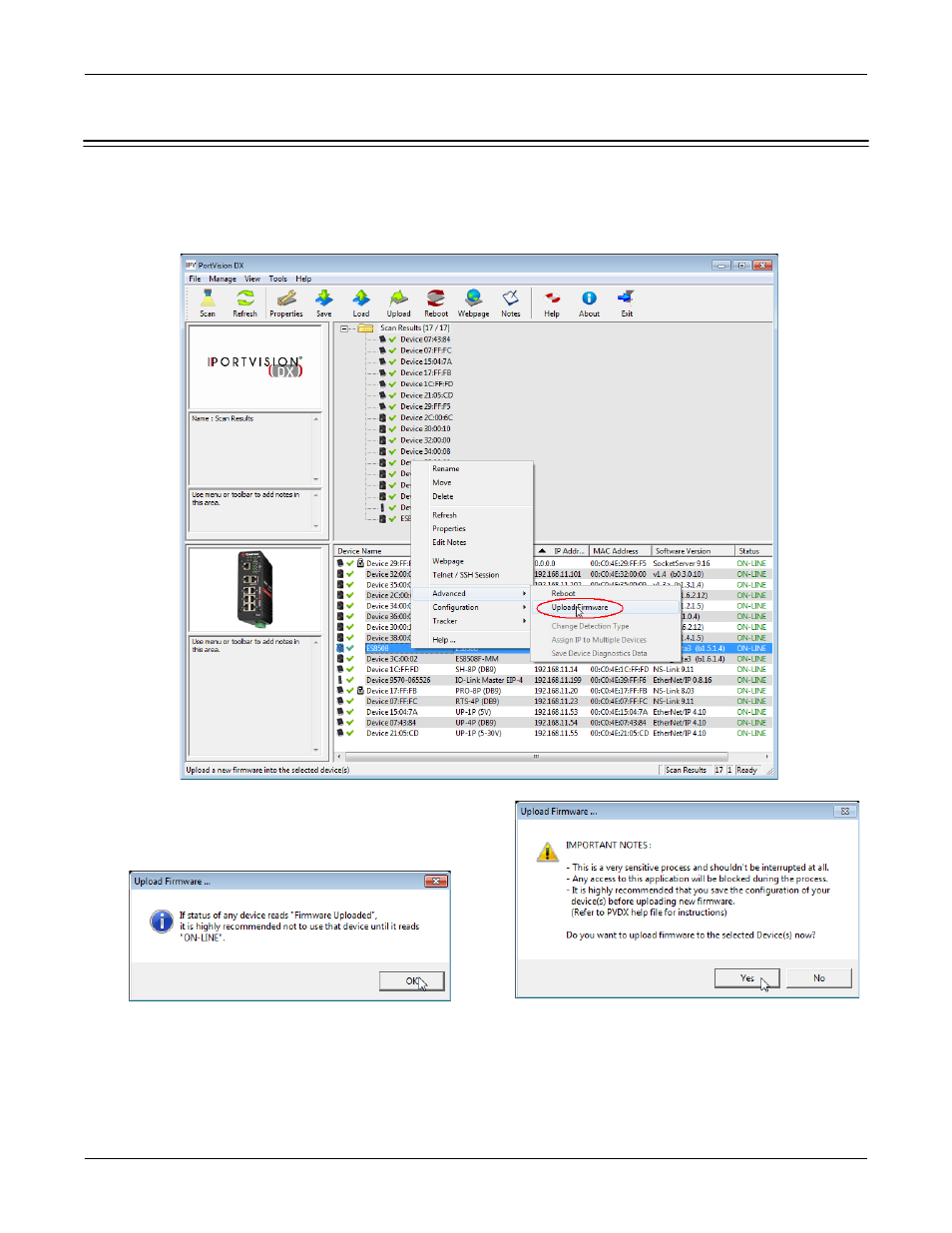The image size is (952, 1233).
Task: Click Yes to upload firmware
Action: tap(747, 978)
